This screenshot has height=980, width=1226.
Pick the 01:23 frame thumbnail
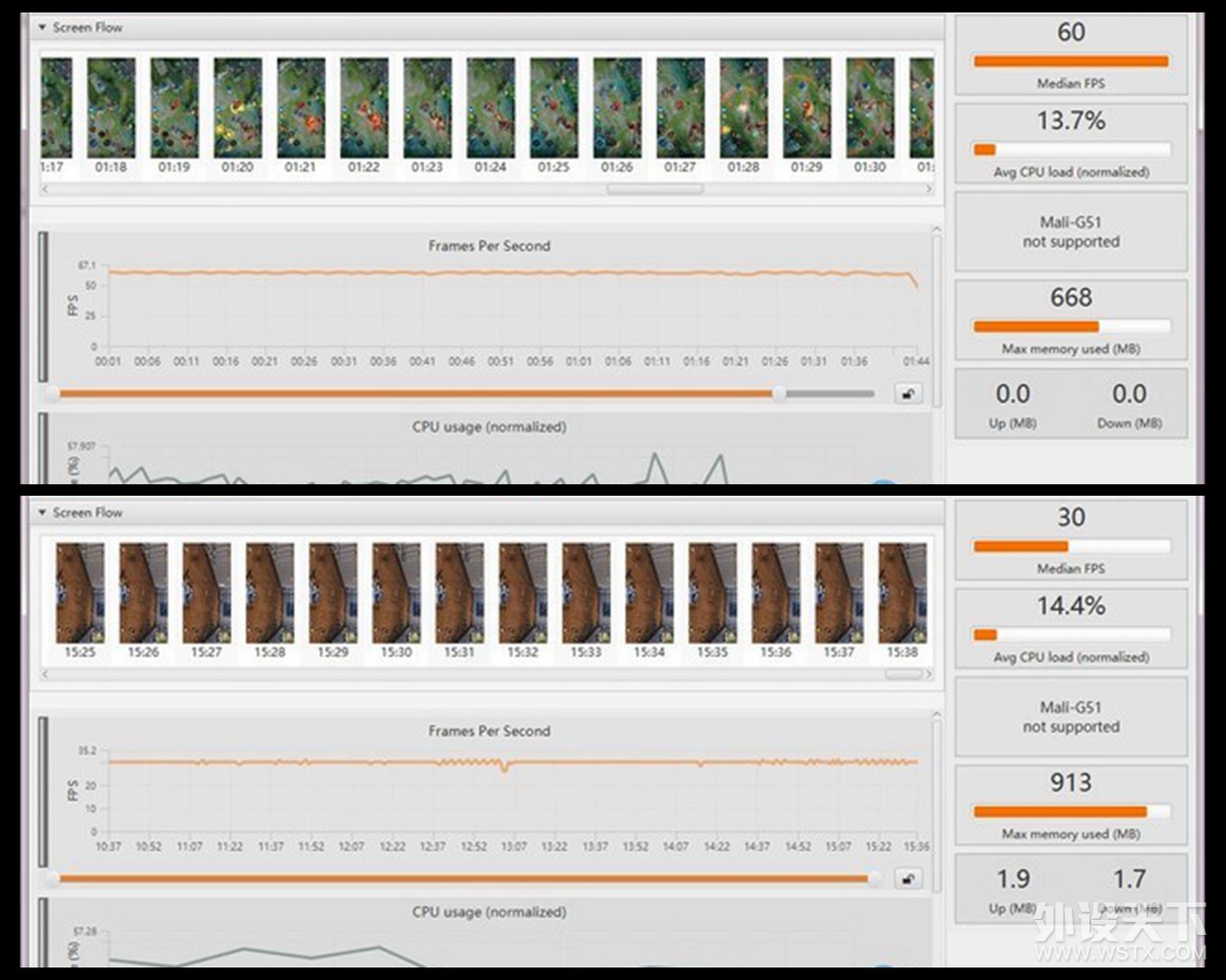pos(427,108)
